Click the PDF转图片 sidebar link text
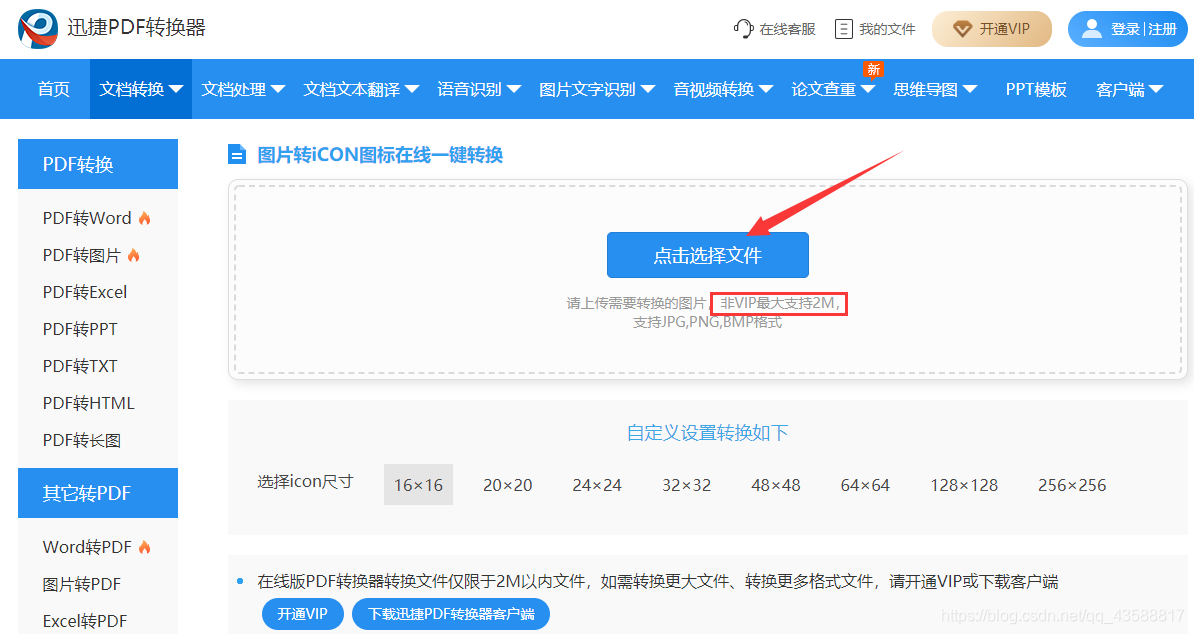 point(81,255)
